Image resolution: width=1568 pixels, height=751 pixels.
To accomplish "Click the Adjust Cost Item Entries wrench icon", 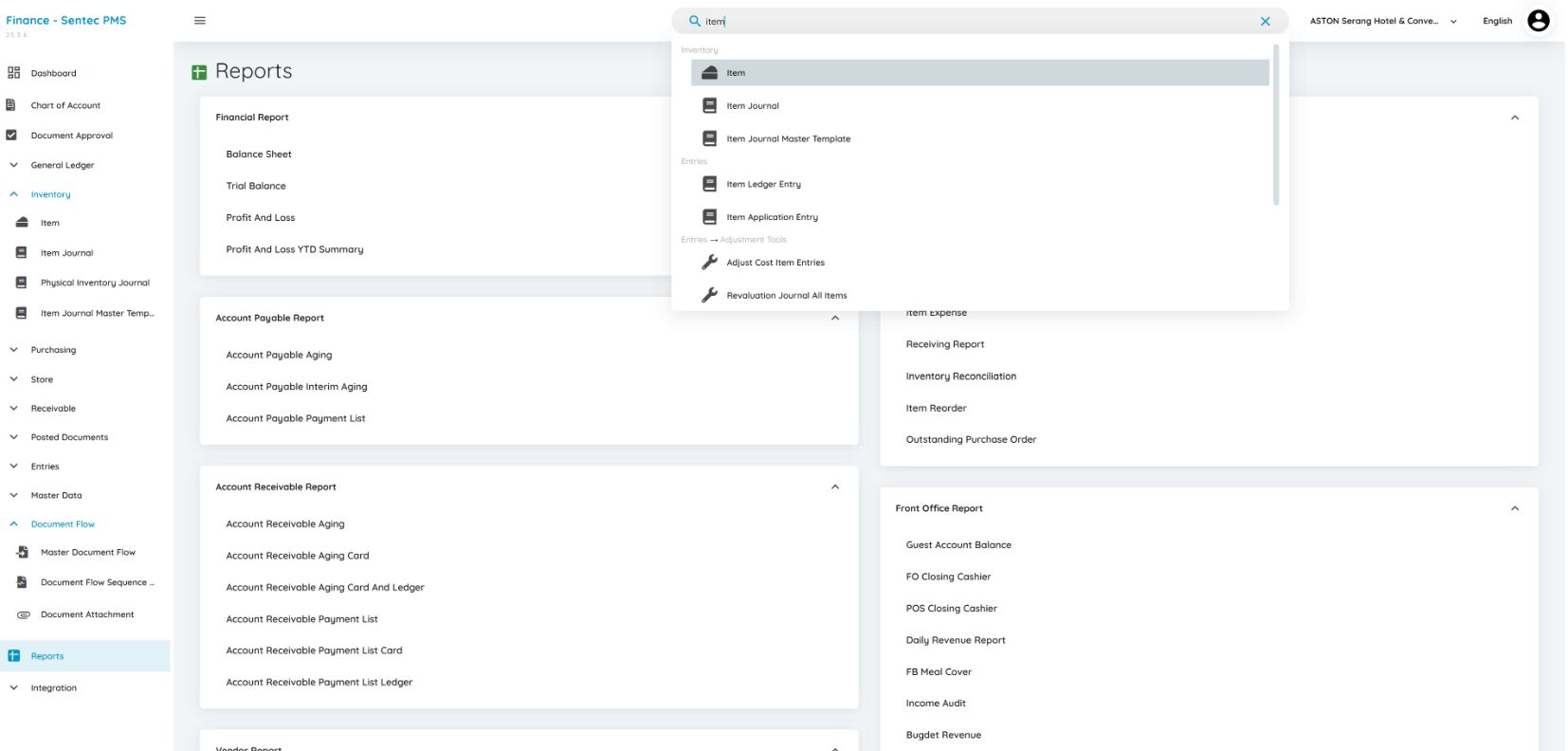I will pyautogui.click(x=709, y=263).
